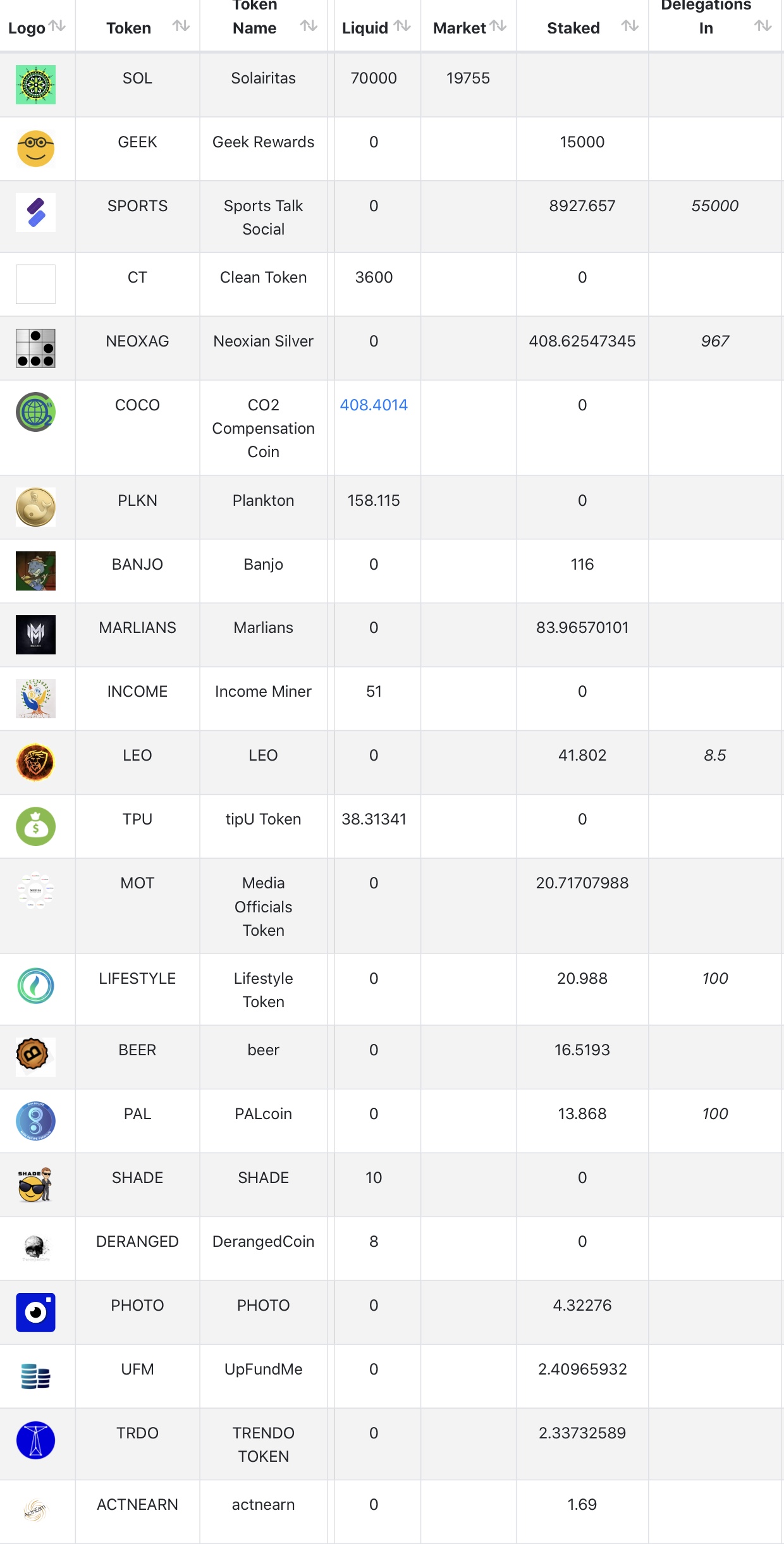Click the Sports Talk Social logo
The image size is (784, 1544).
pos(35,212)
